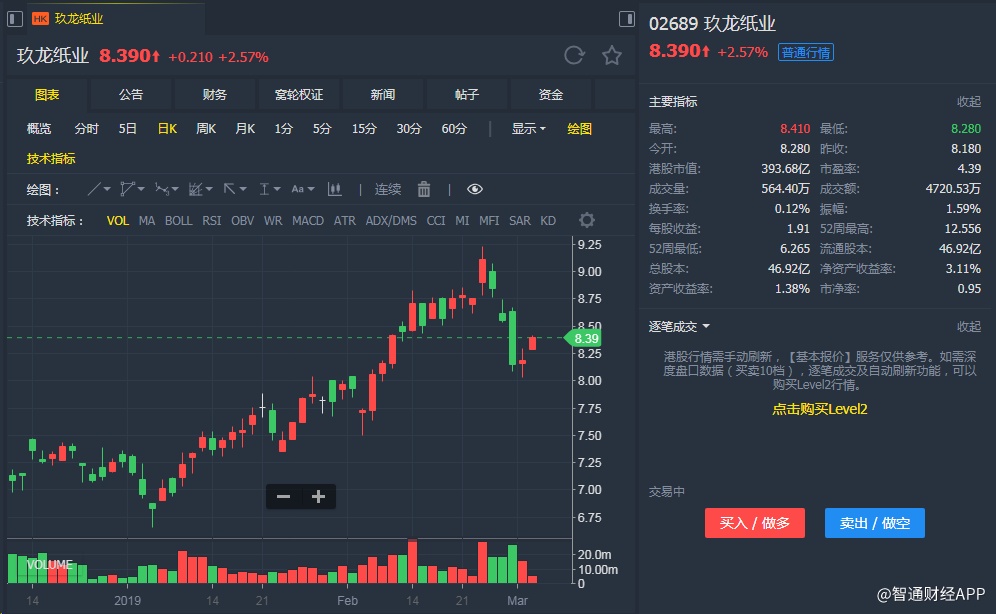Open technical indicator settings gear

[587, 220]
